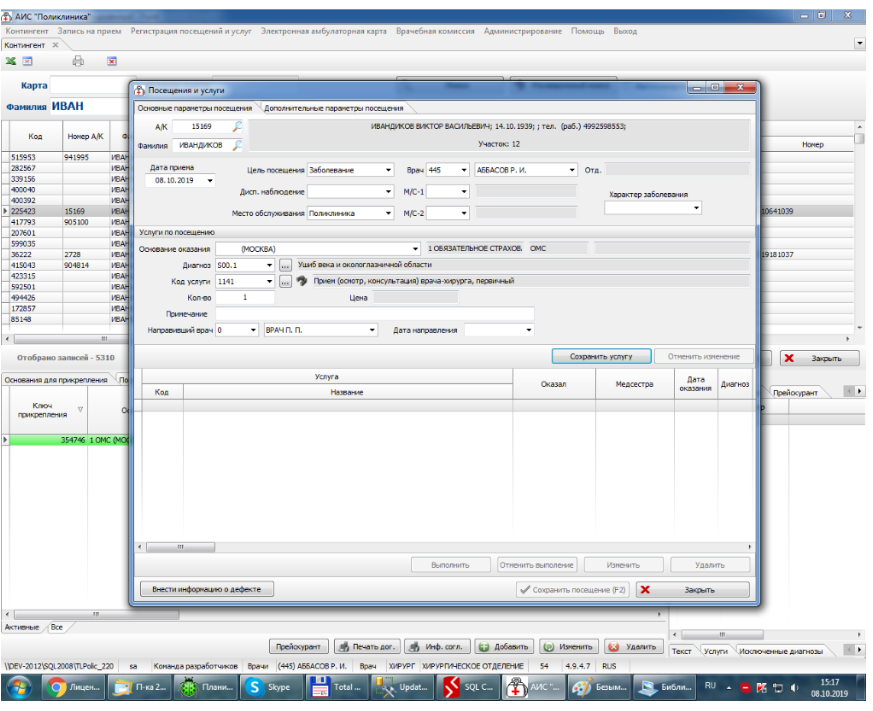This screenshot has width=873, height=711.
Task: Open the 'Безым...' Paint taskbar item
Action: point(599,688)
